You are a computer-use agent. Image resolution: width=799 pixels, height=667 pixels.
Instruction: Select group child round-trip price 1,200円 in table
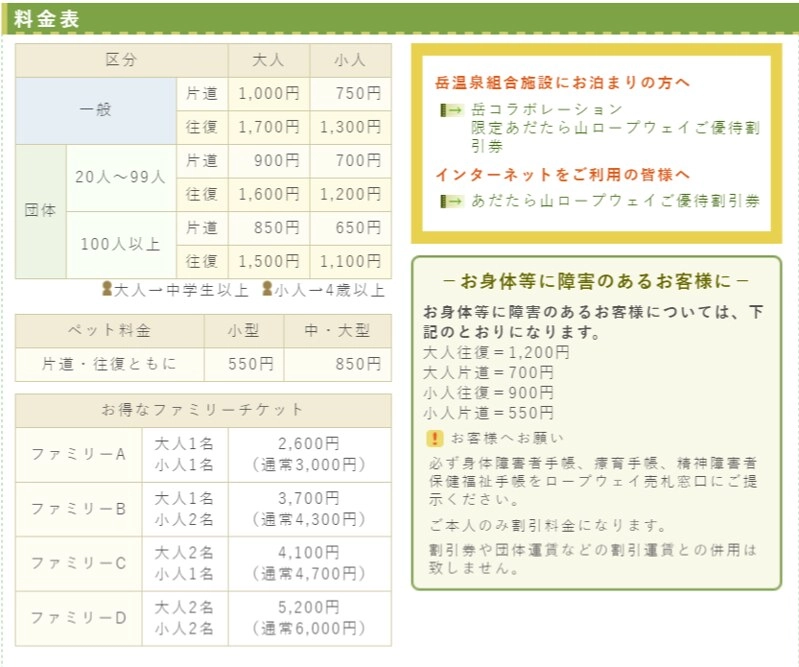[351, 195]
